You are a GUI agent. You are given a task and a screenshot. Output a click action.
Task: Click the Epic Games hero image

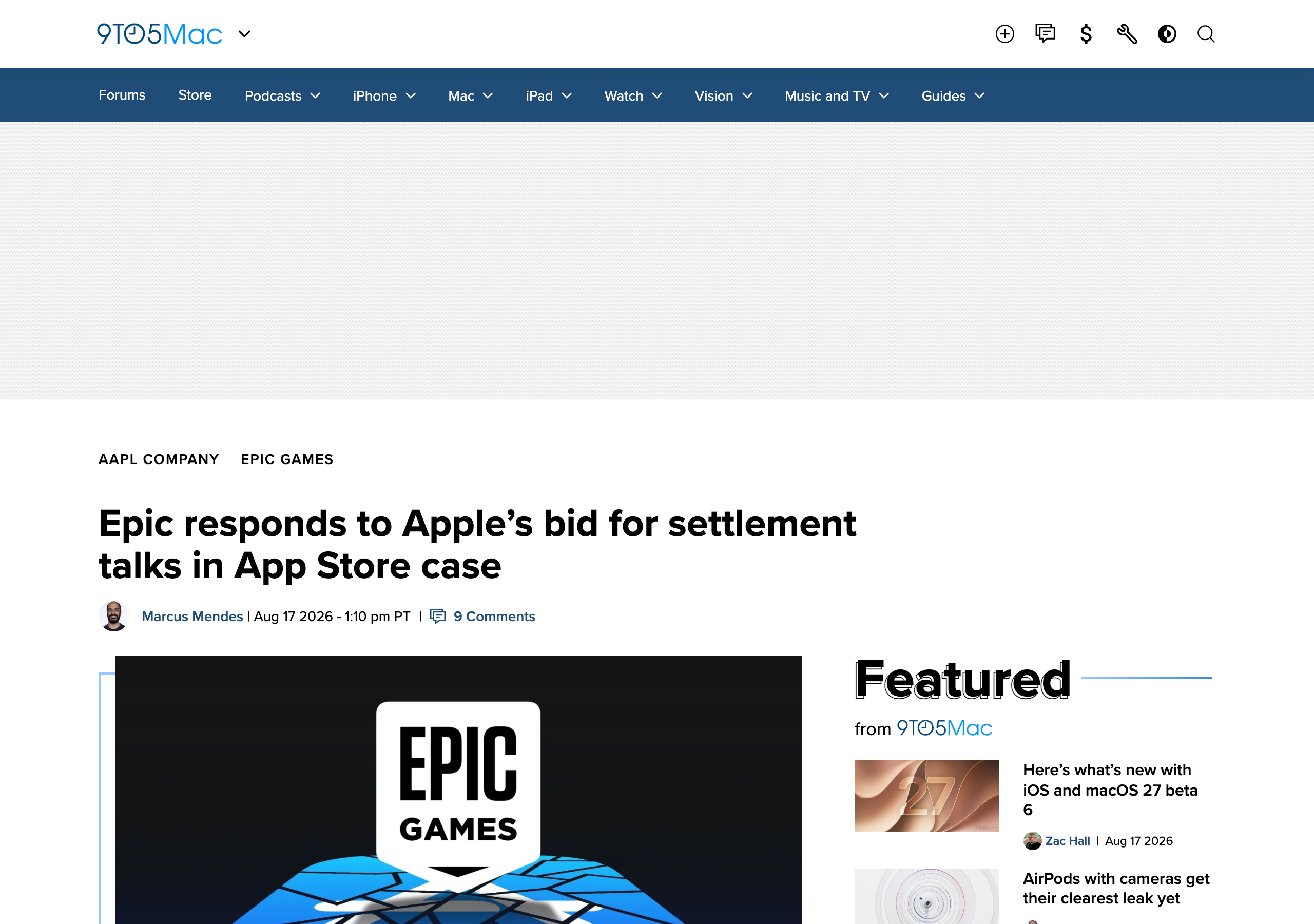point(458,790)
